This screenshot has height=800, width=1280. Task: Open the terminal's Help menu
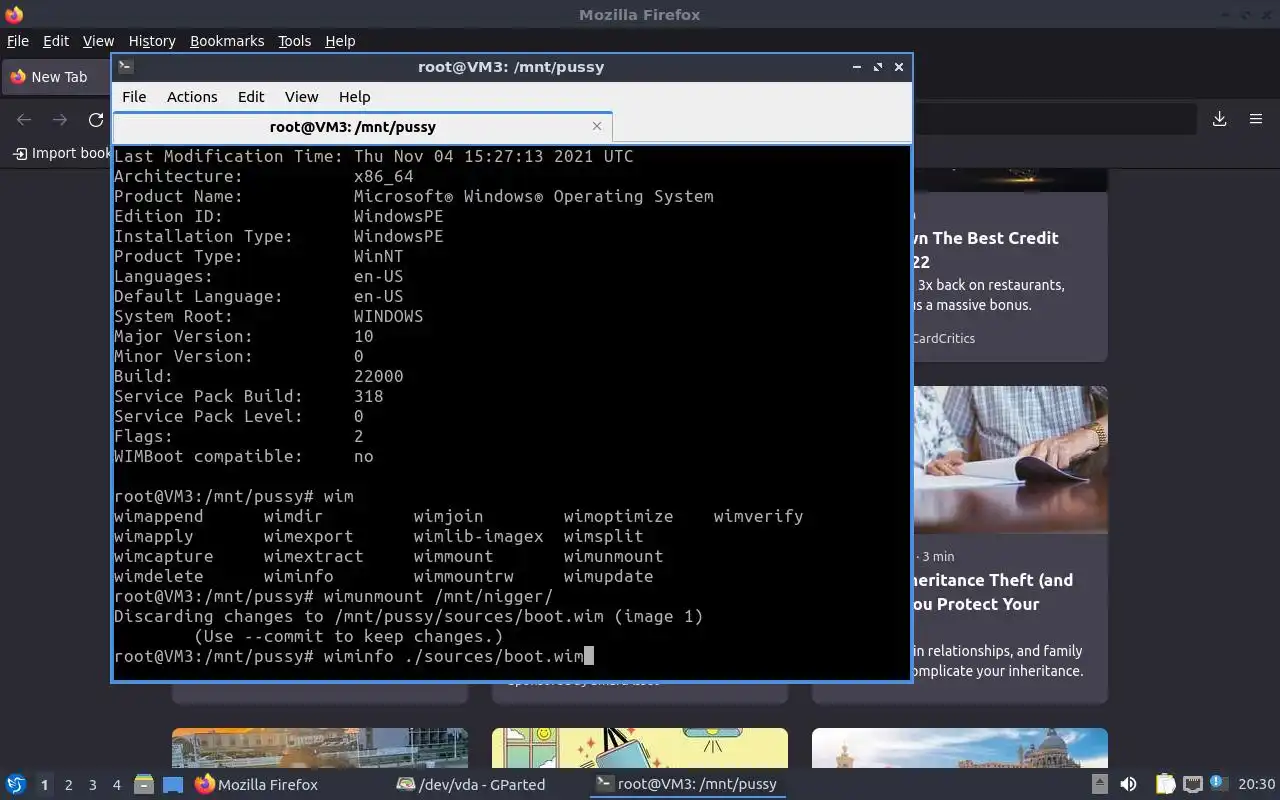[x=355, y=97]
